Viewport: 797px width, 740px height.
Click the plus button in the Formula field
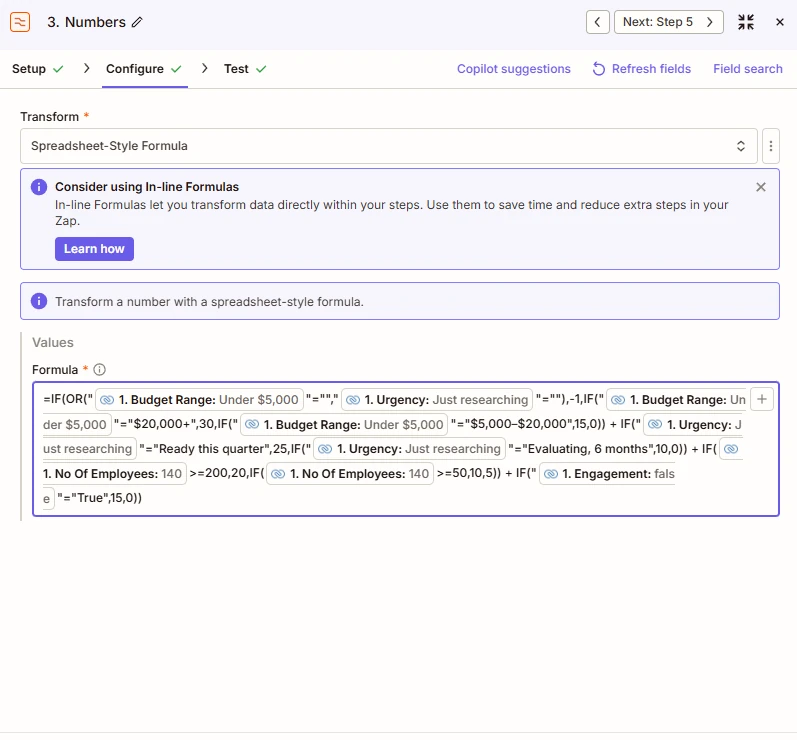tap(761, 399)
